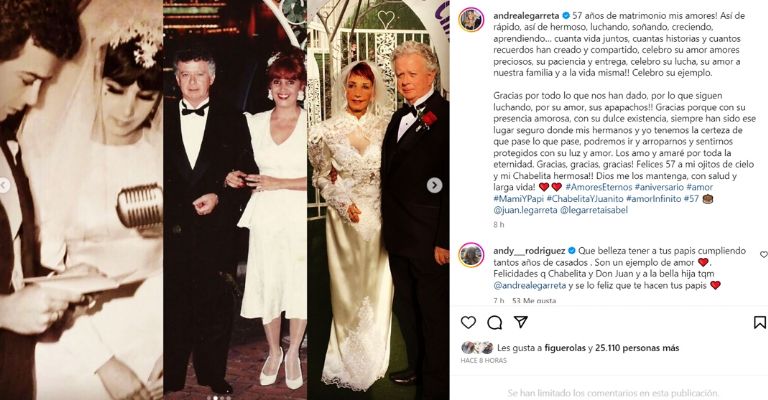Open the comment bubble icon
768x400 pixels.
(x=494, y=322)
